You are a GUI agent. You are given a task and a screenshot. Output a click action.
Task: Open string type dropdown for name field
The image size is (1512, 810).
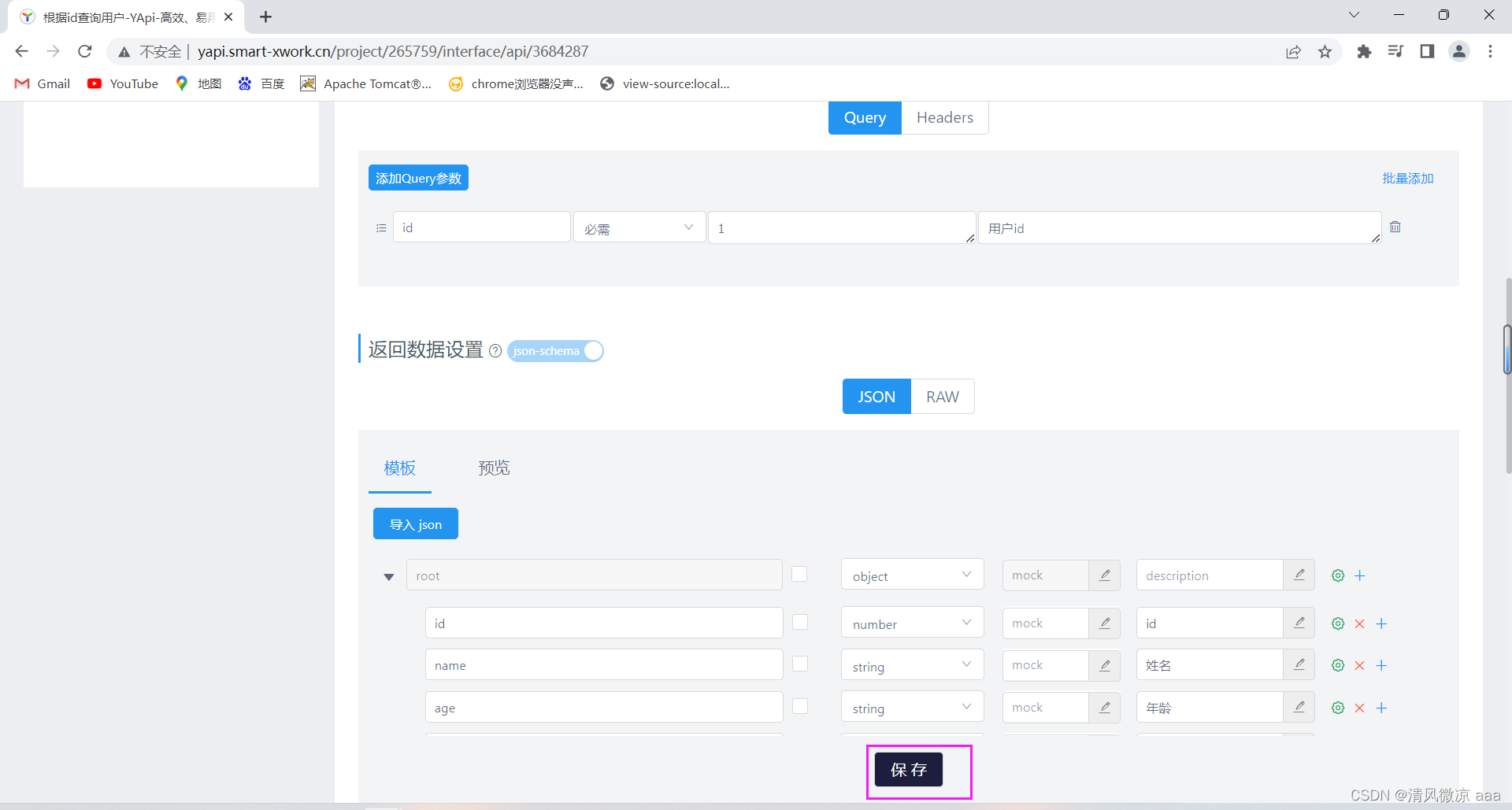point(912,665)
